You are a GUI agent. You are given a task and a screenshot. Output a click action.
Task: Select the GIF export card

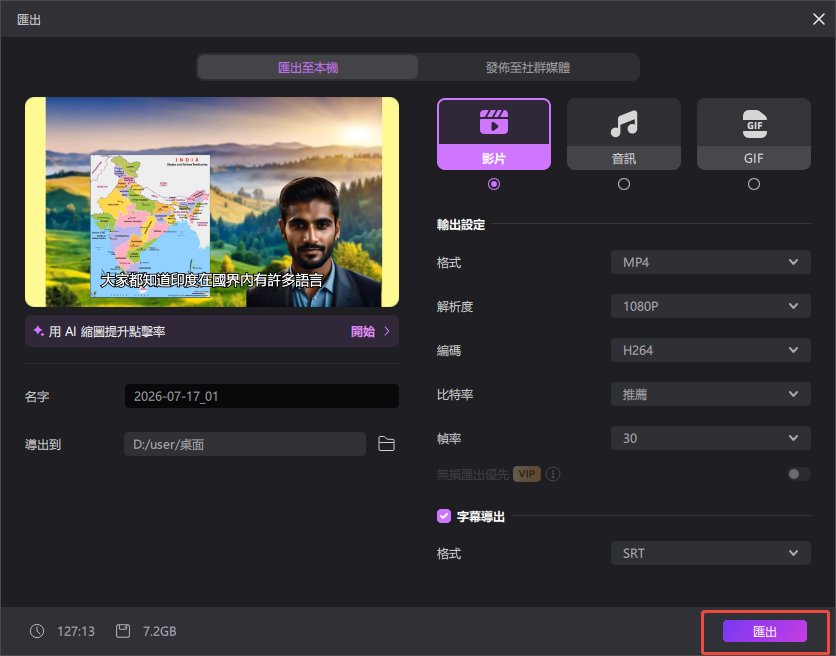point(754,134)
